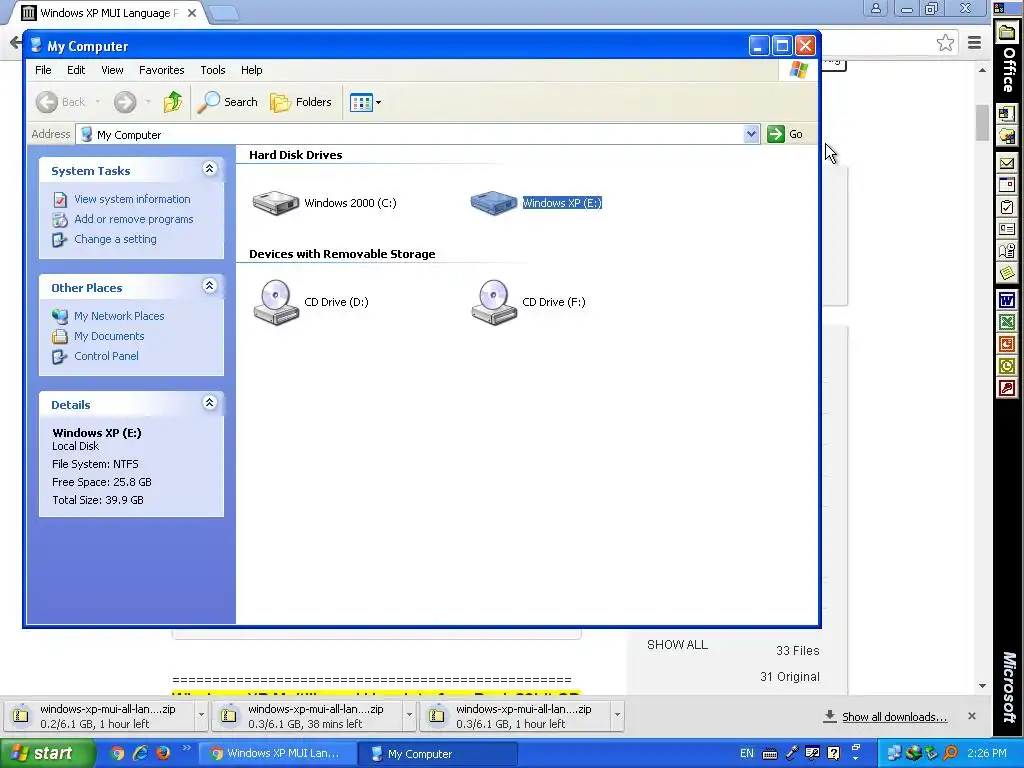Expand Quick Launch overflow chevron
This screenshot has height=768, width=1024.
[x=186, y=748]
